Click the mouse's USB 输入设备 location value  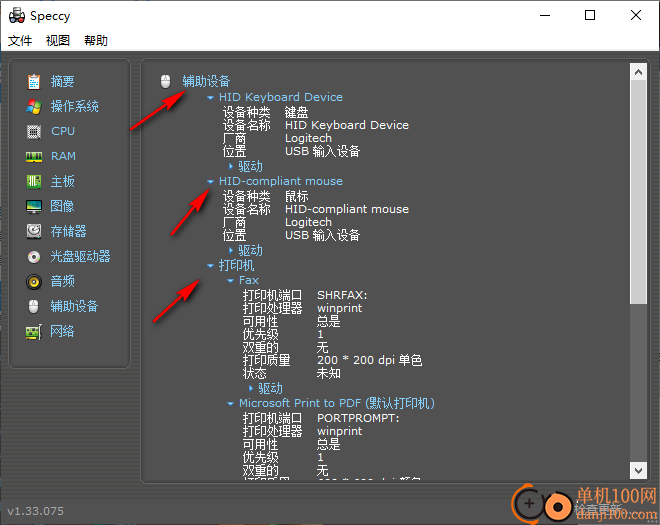point(322,235)
